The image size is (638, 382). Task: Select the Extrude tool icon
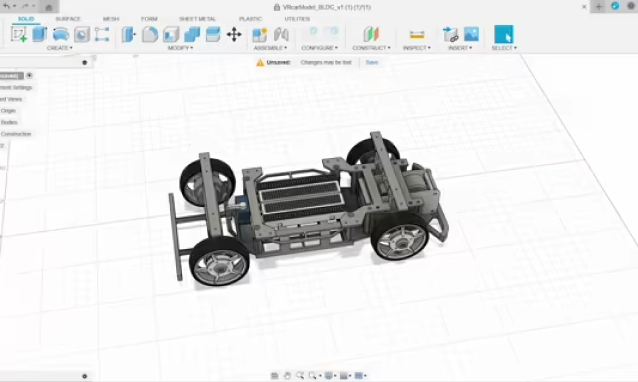click(39, 34)
